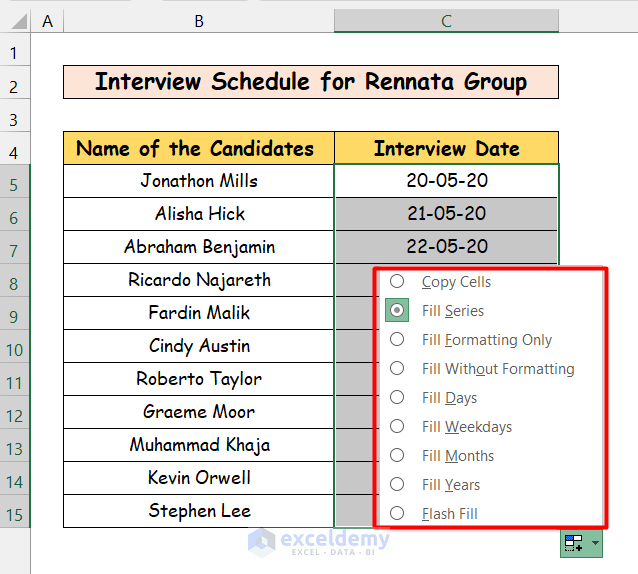Click the Interview Schedule title cell
The image size is (638, 574).
point(310,82)
